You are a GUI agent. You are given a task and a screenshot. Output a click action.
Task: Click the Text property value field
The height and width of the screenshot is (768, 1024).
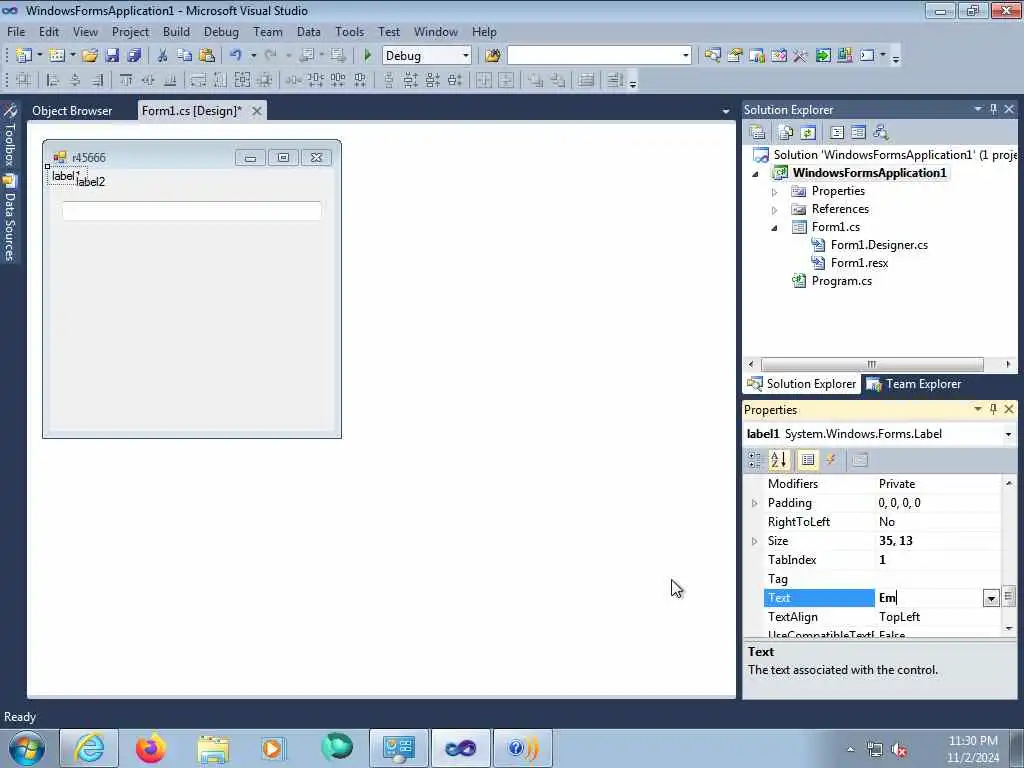point(929,598)
